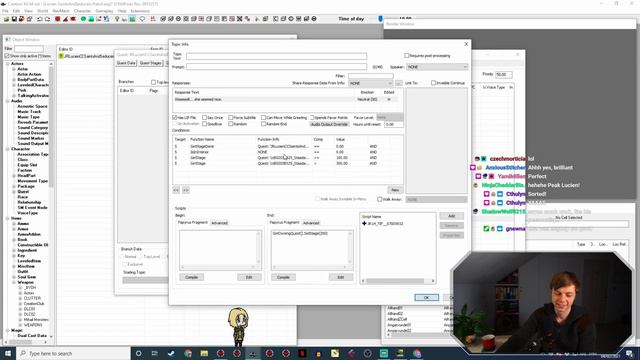Switch to Quest Data tab in Quest window
Image resolution: width=640 pixels, height=360 pixels.
point(126,63)
